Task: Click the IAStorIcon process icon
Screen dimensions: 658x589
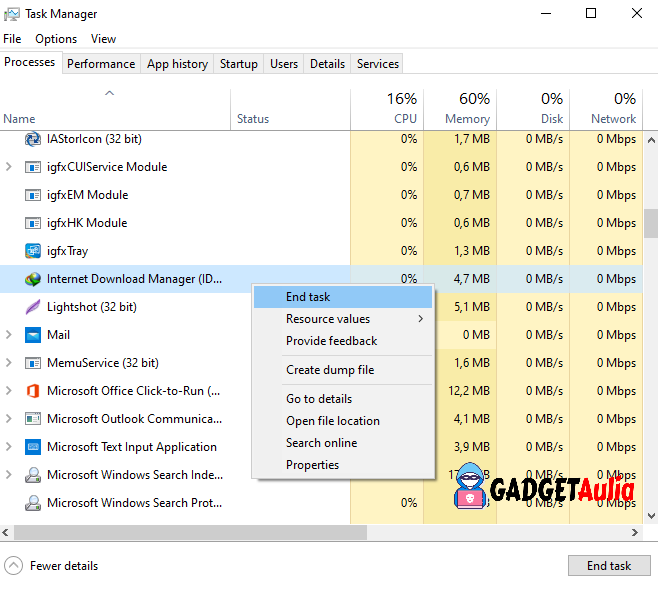Action: point(33,139)
